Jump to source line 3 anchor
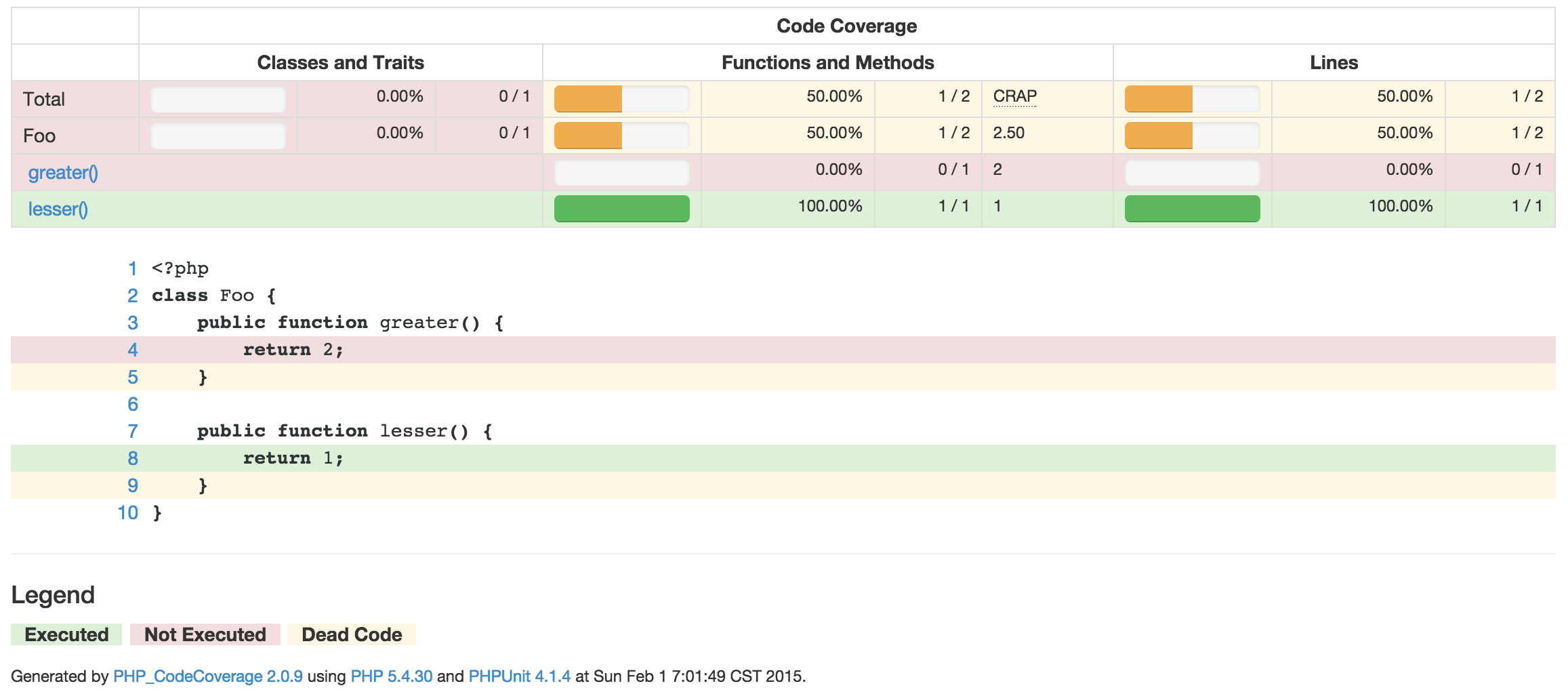Image resolution: width=1568 pixels, height=690 pixels. pos(133,323)
